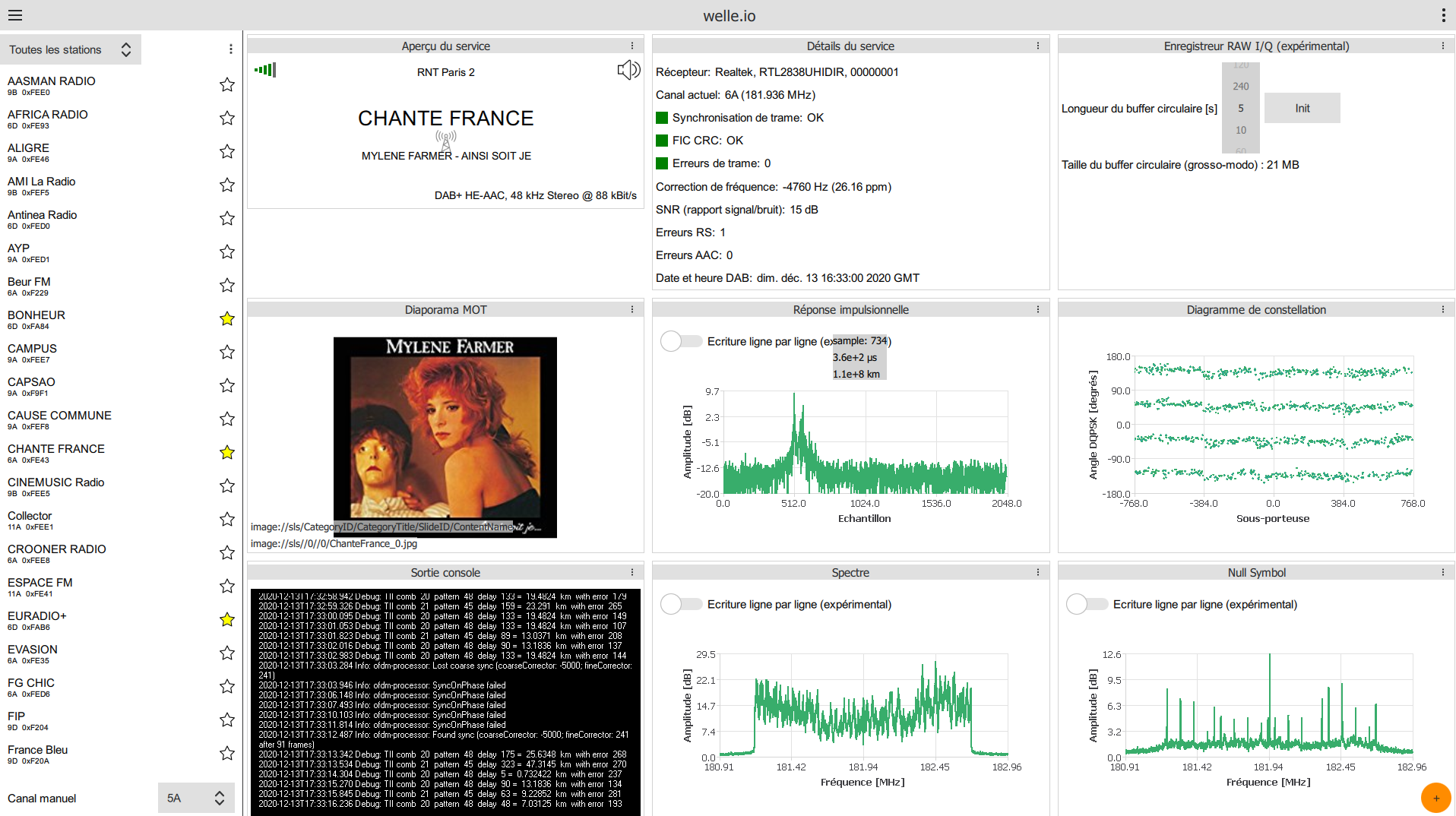Select 240 seconds in the buffer length tumbler

click(1240, 86)
